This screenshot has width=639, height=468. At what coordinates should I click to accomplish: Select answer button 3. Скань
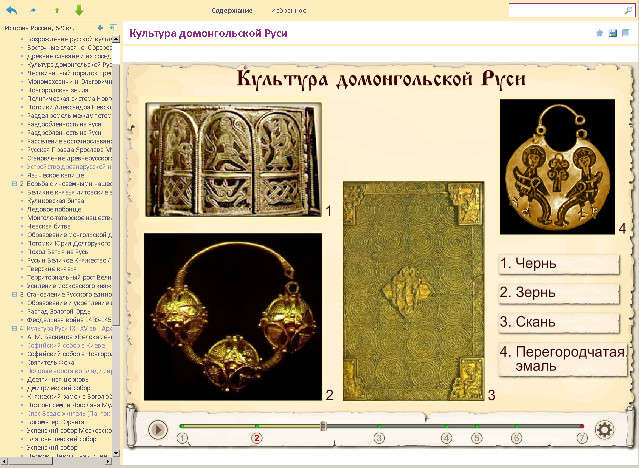coord(559,322)
